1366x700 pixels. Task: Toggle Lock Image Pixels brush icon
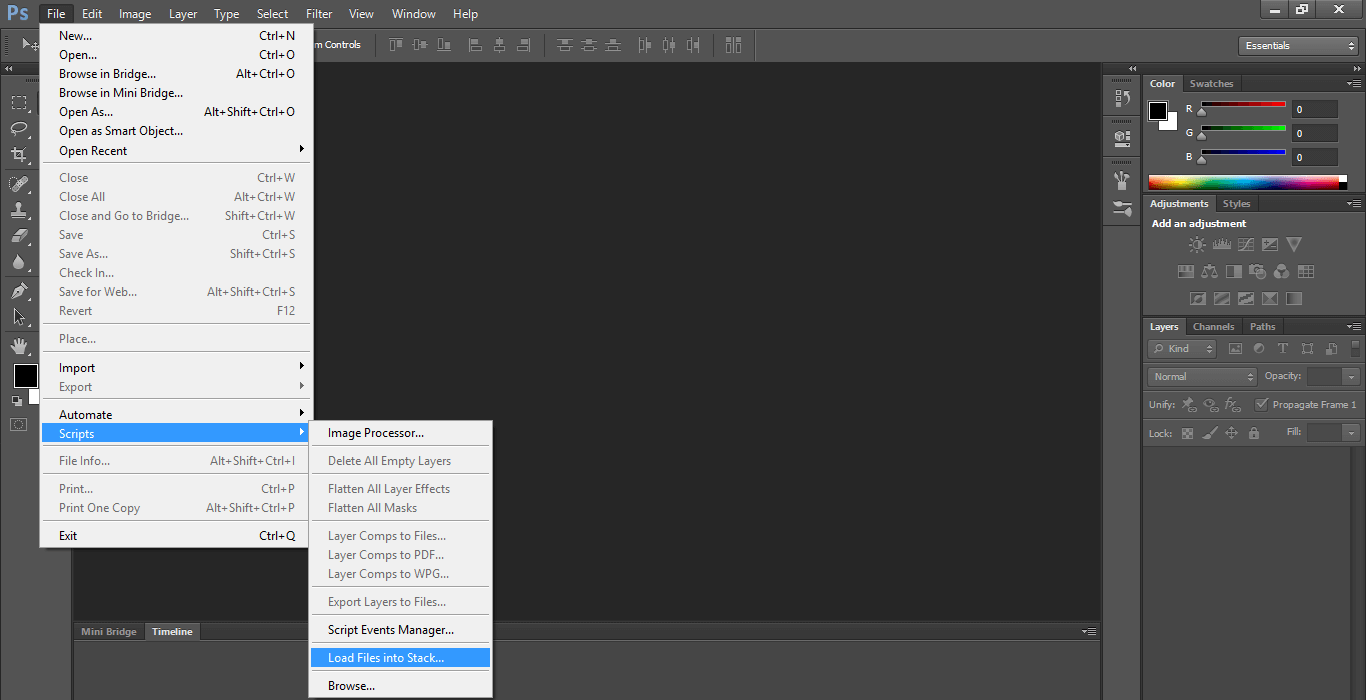coord(1210,434)
